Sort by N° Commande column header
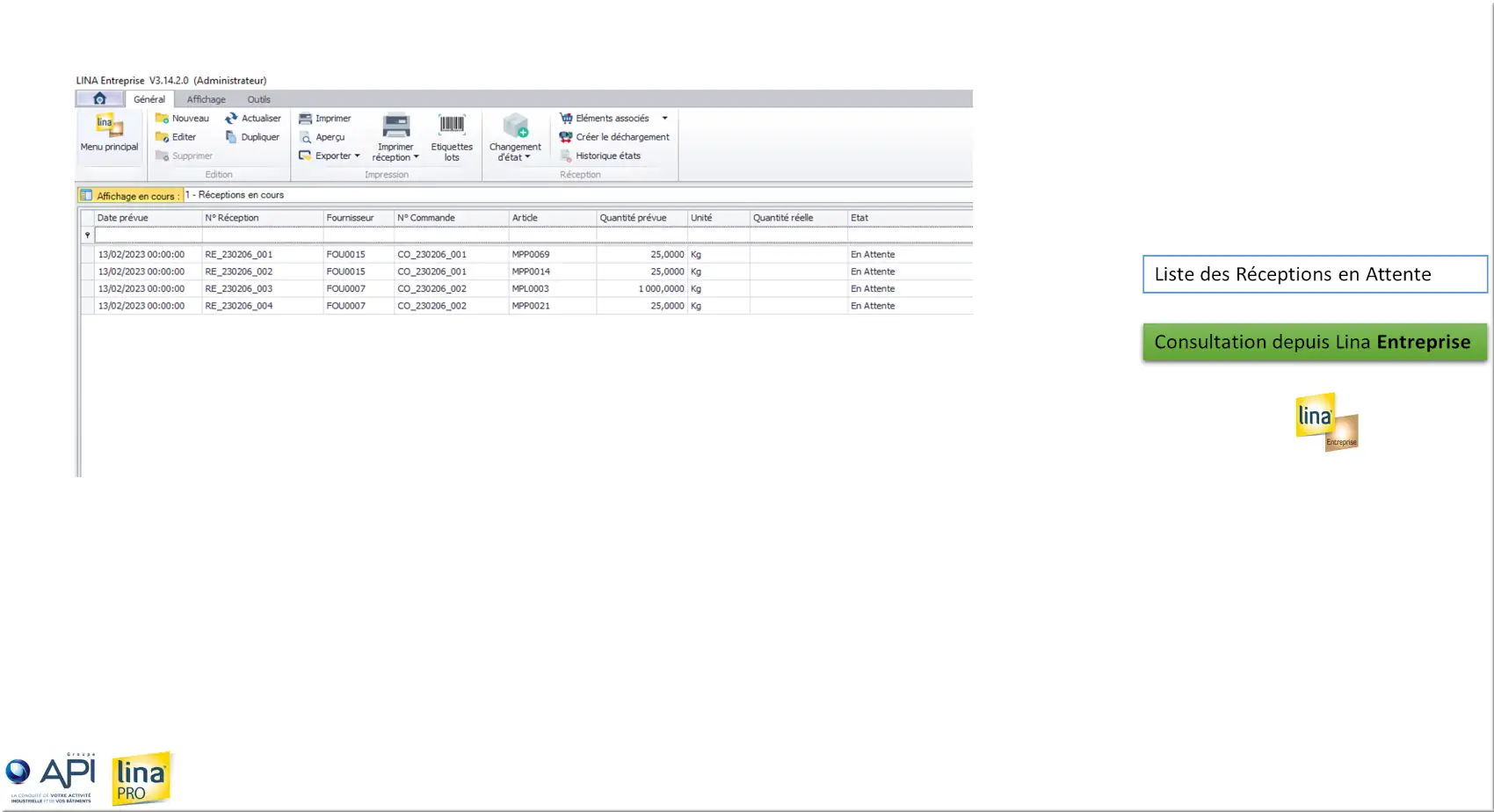The width and height of the screenshot is (1494, 812). pyautogui.click(x=452, y=218)
